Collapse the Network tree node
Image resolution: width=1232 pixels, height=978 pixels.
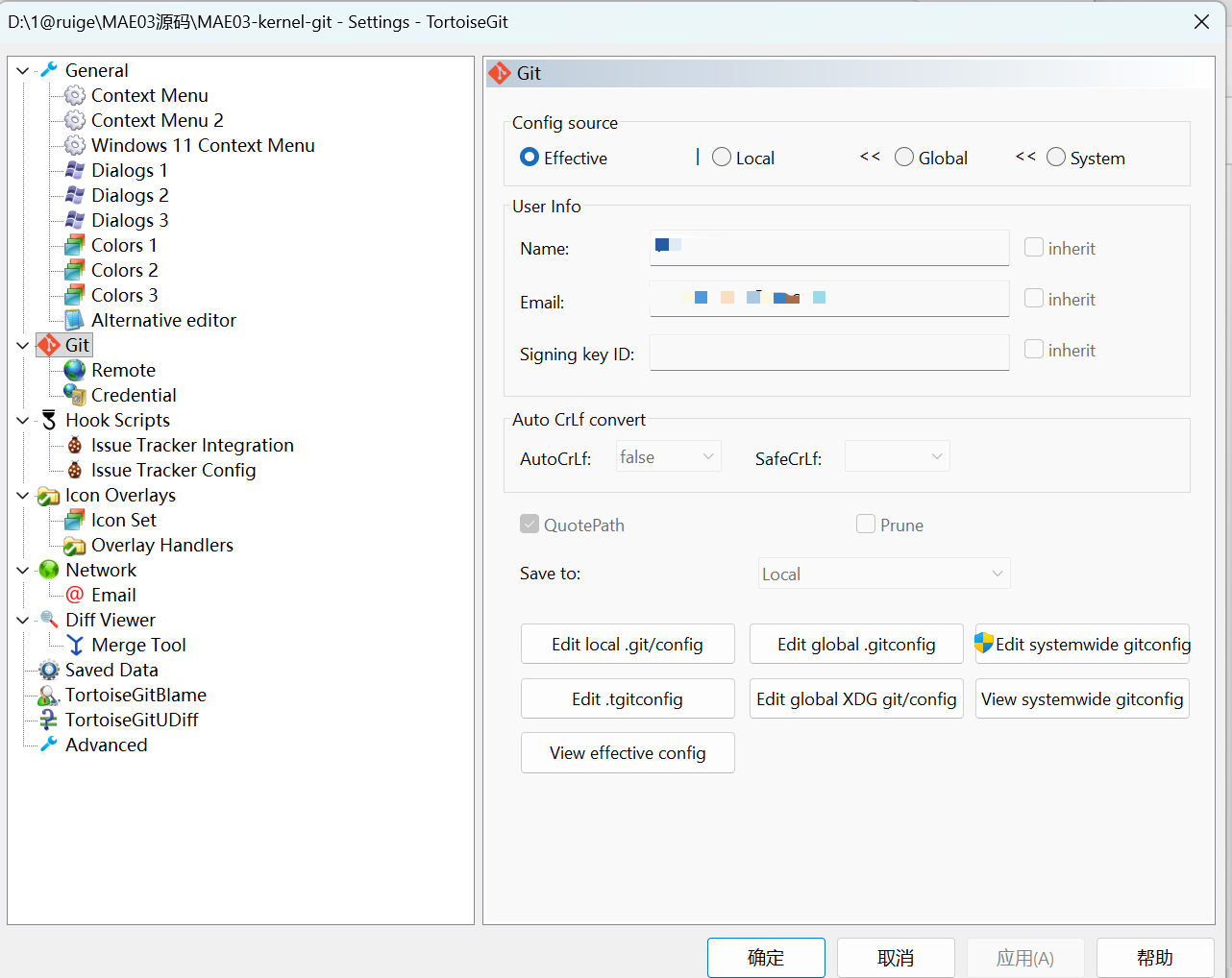pyautogui.click(x=23, y=570)
